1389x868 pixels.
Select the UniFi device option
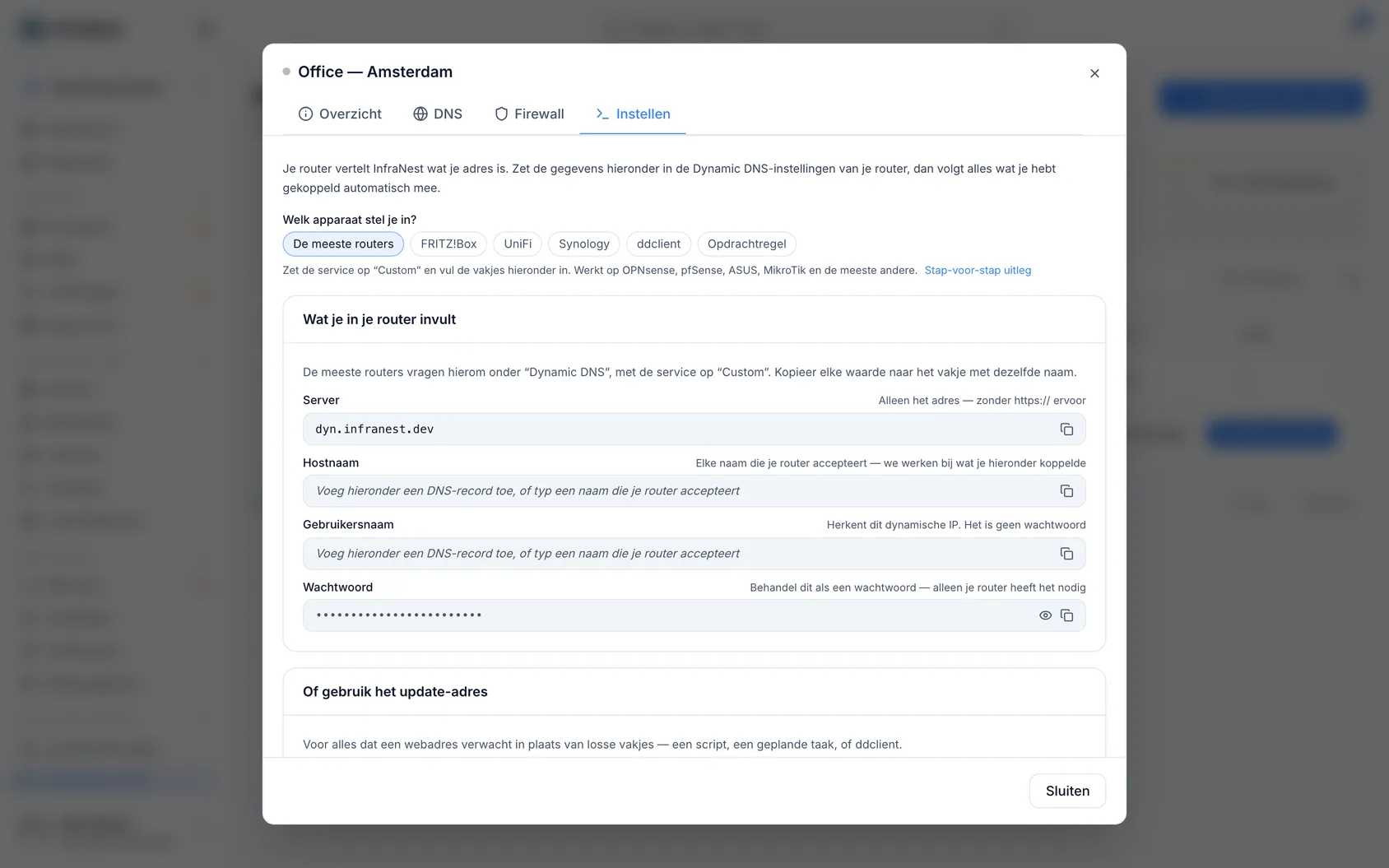coord(518,244)
